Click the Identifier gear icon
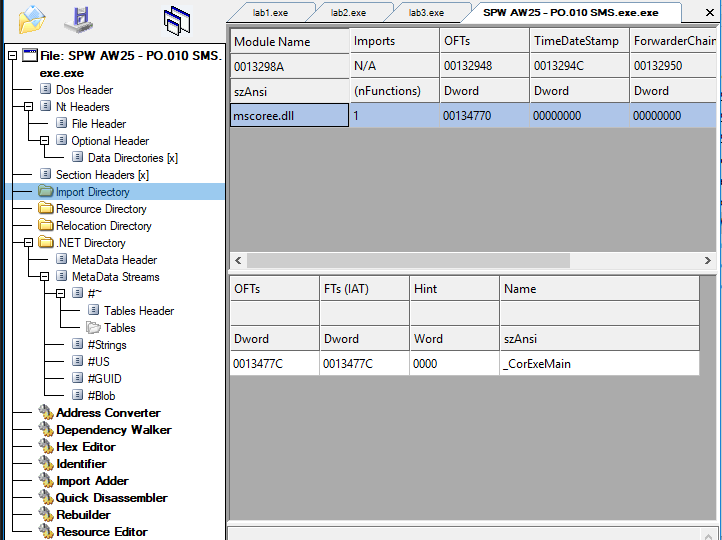Viewport: 722px width, 540px height. [x=46, y=464]
